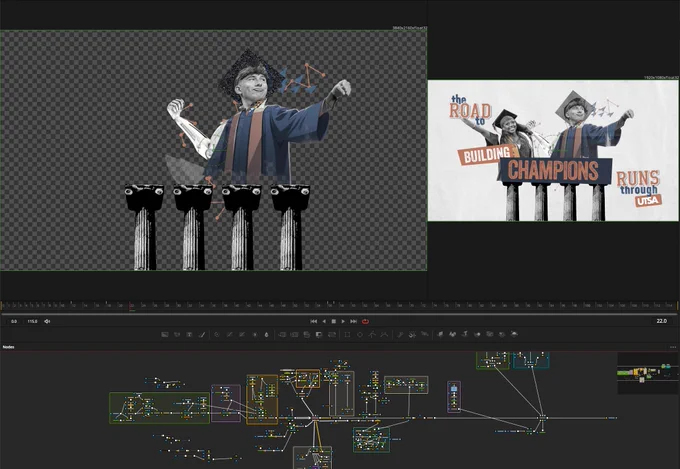Toggle the red loop playback button
The image size is (680, 469).
coord(365,321)
